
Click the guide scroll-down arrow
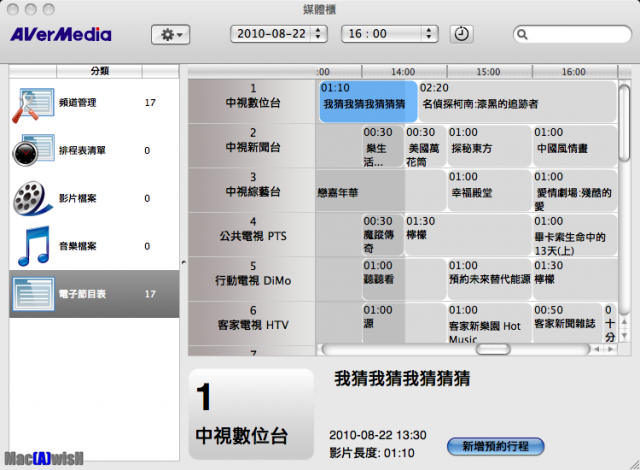pyautogui.click(x=624, y=335)
